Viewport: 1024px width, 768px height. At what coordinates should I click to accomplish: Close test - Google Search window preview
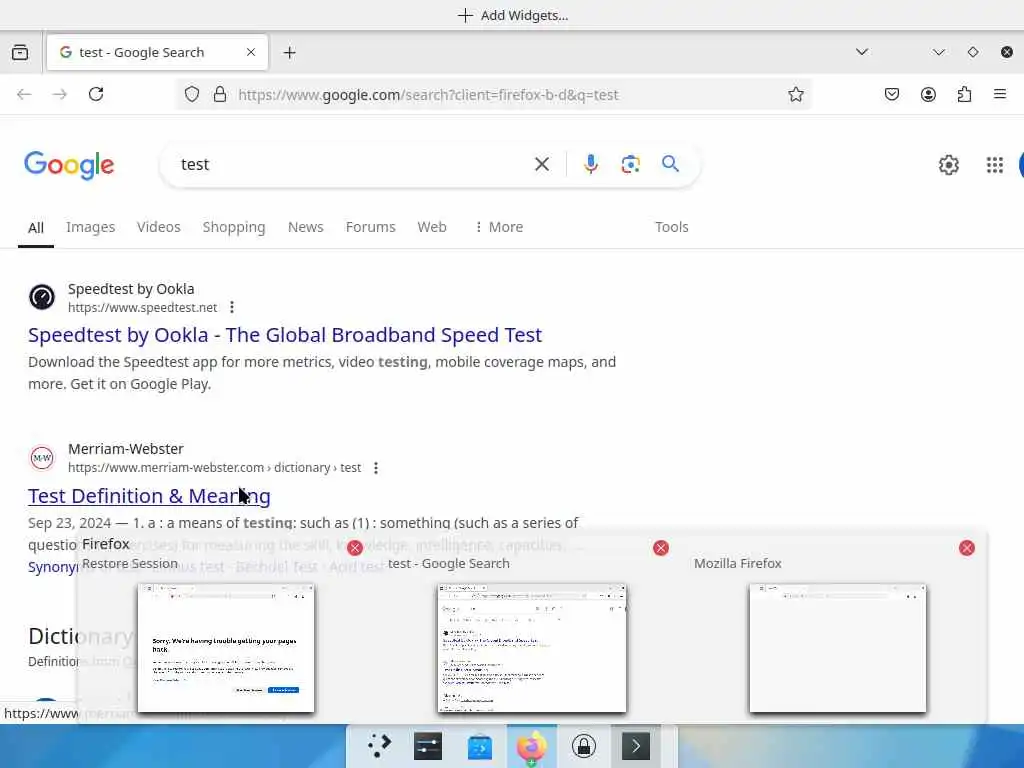click(661, 548)
